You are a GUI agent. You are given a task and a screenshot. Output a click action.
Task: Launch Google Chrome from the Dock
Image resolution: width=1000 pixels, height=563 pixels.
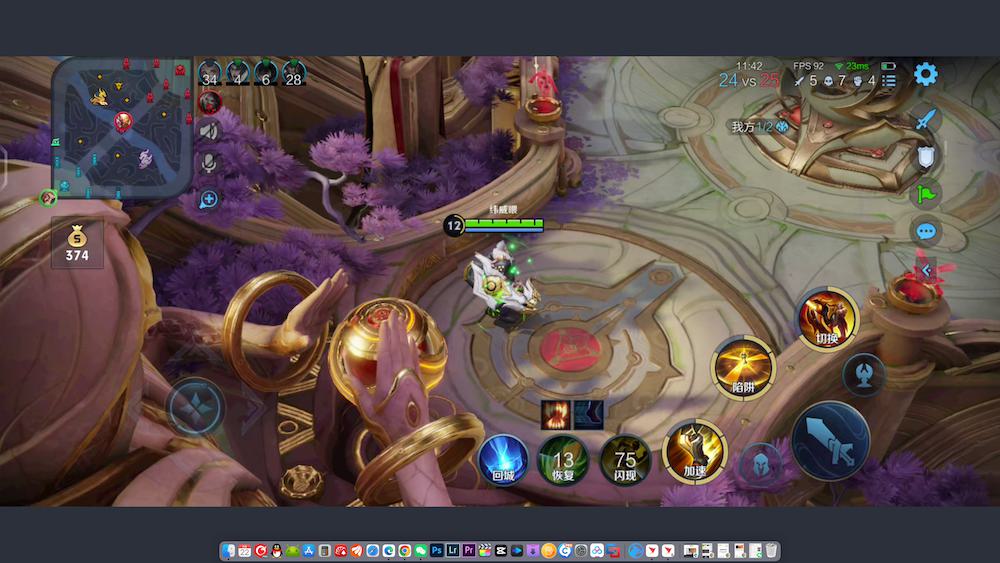[404, 550]
